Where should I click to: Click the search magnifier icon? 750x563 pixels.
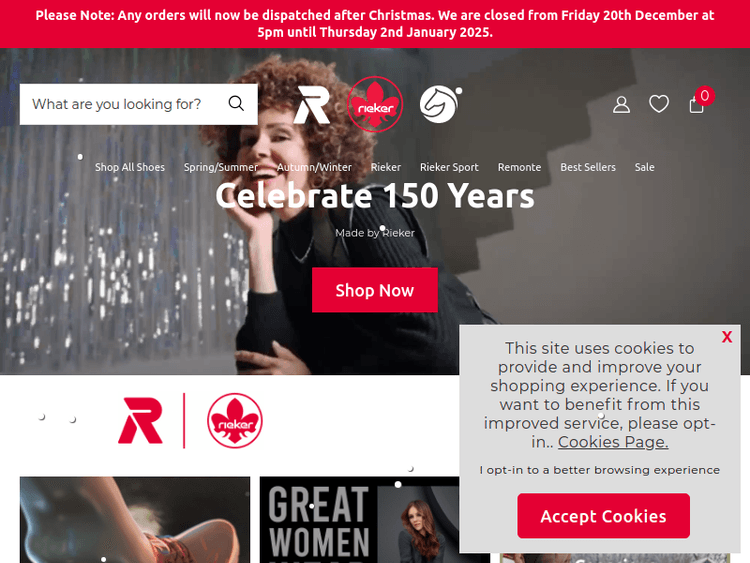[x=236, y=103]
